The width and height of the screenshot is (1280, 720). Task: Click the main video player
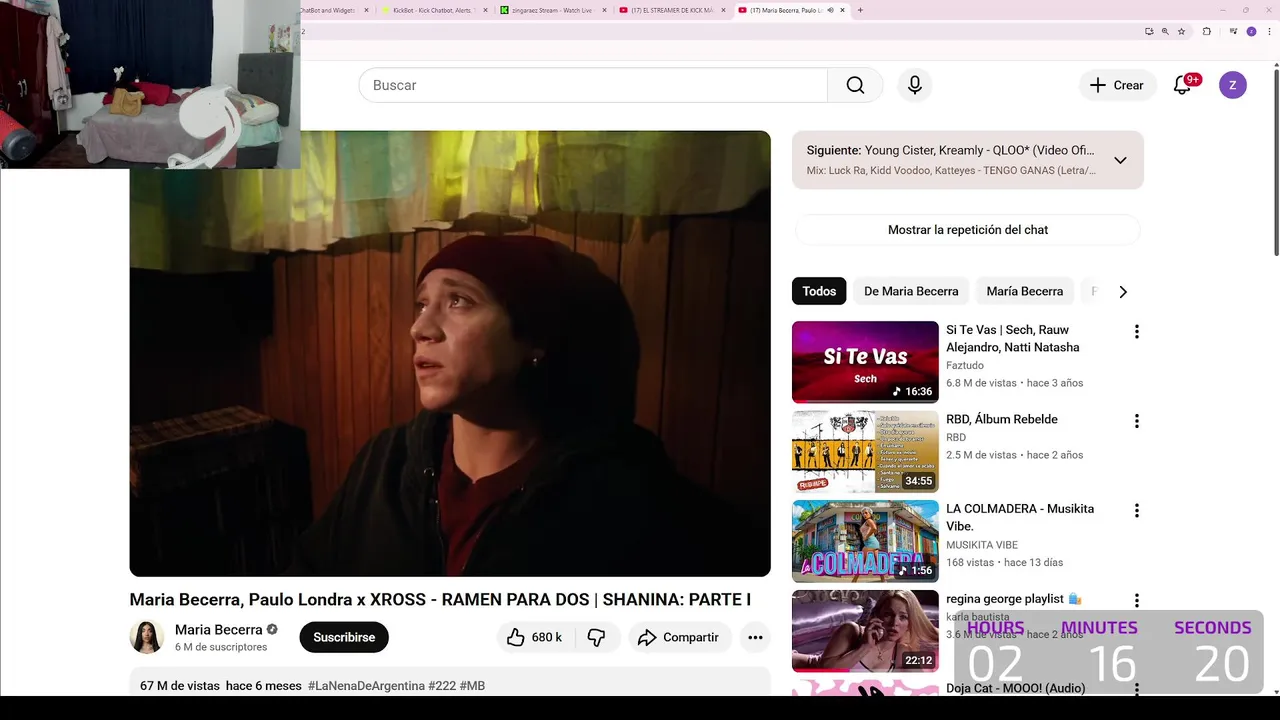coord(450,353)
